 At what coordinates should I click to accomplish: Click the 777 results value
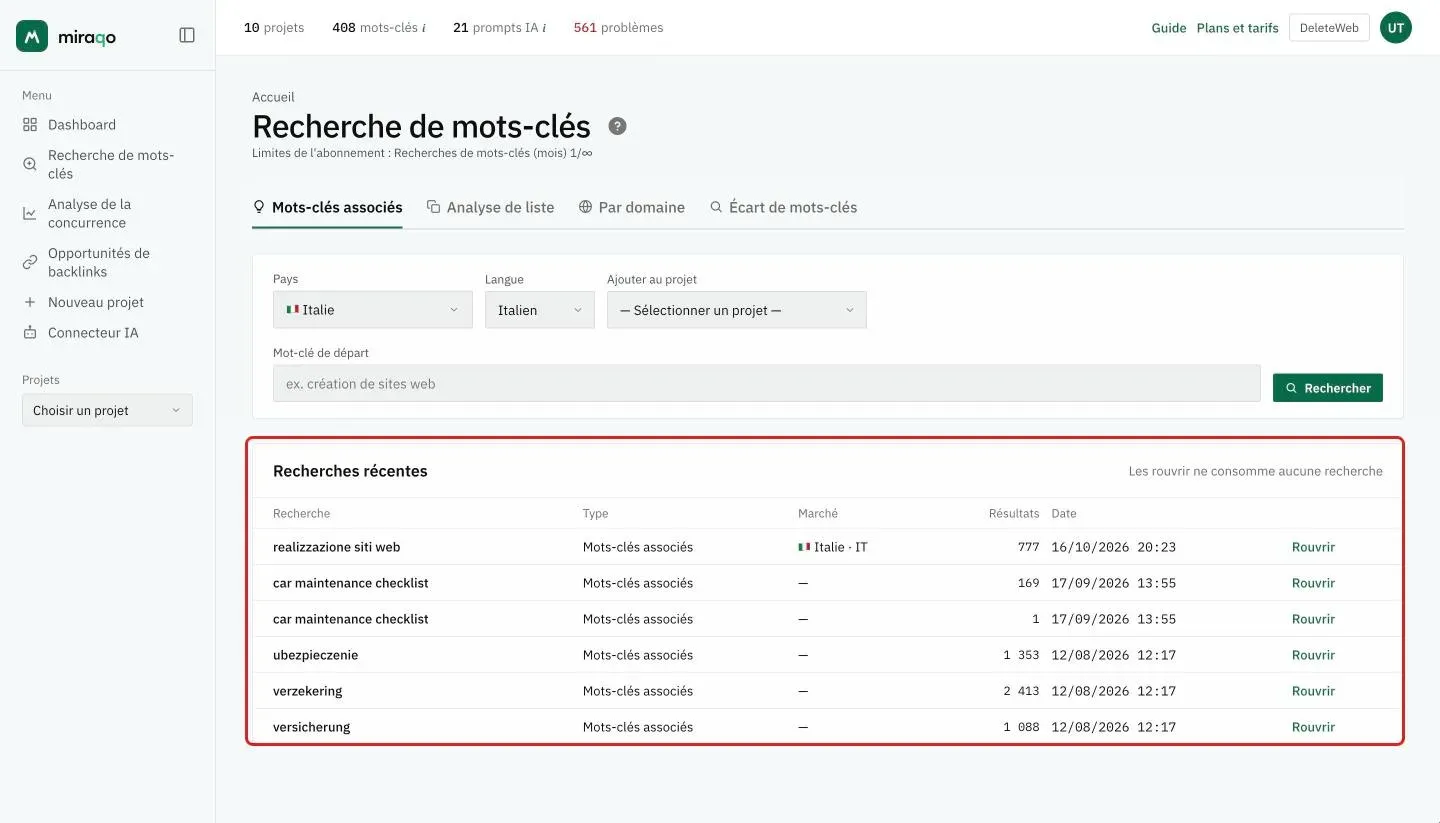coord(1027,547)
